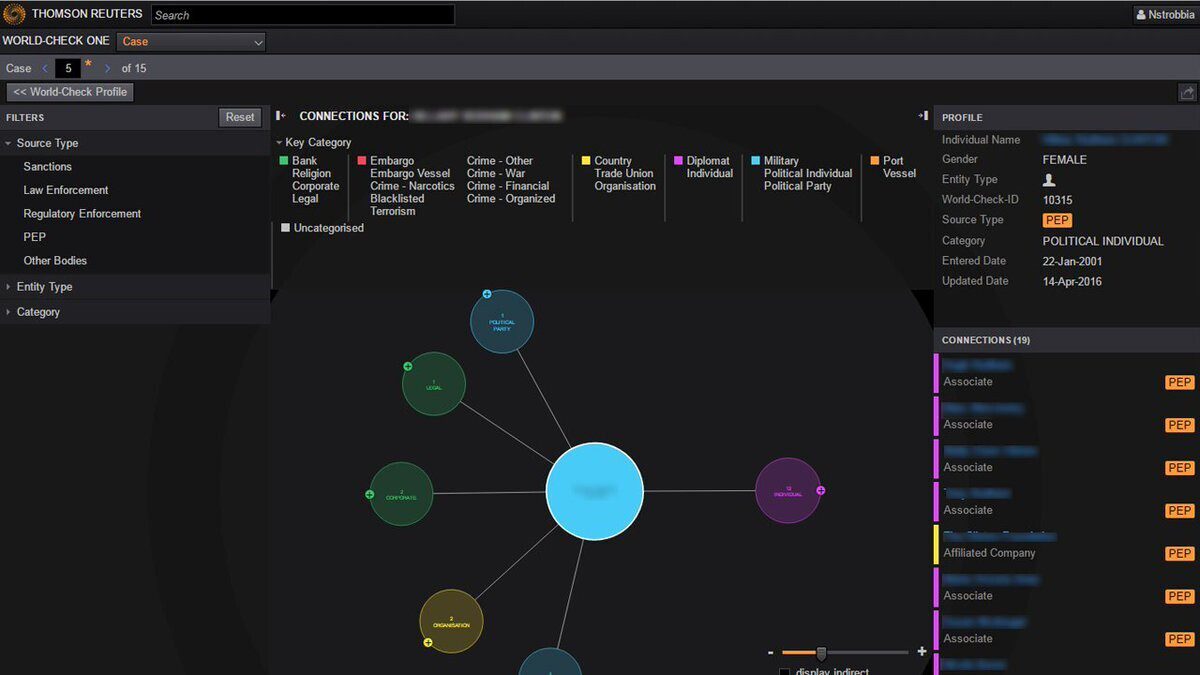
Task: Expand the Organisation node with its yellow plus icon
Action: point(428,642)
